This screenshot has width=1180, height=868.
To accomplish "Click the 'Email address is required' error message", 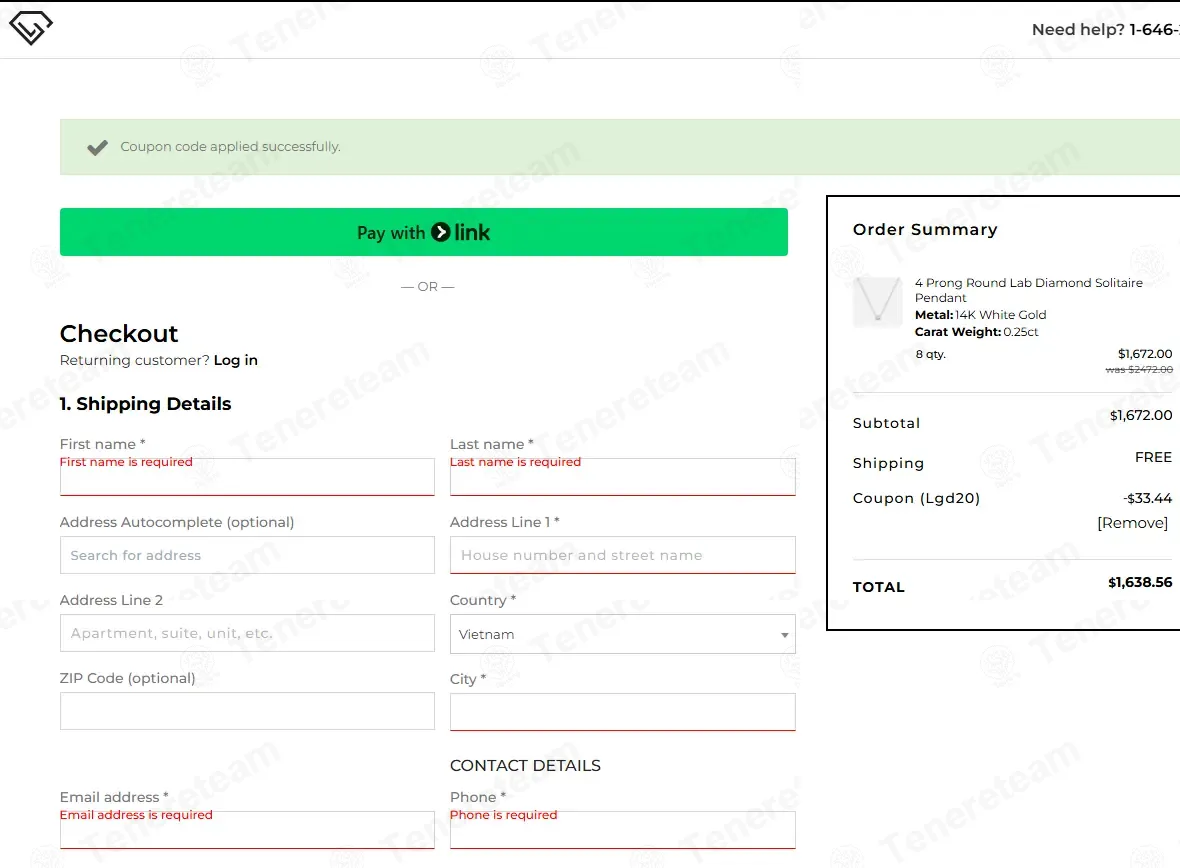I will click(x=136, y=815).
